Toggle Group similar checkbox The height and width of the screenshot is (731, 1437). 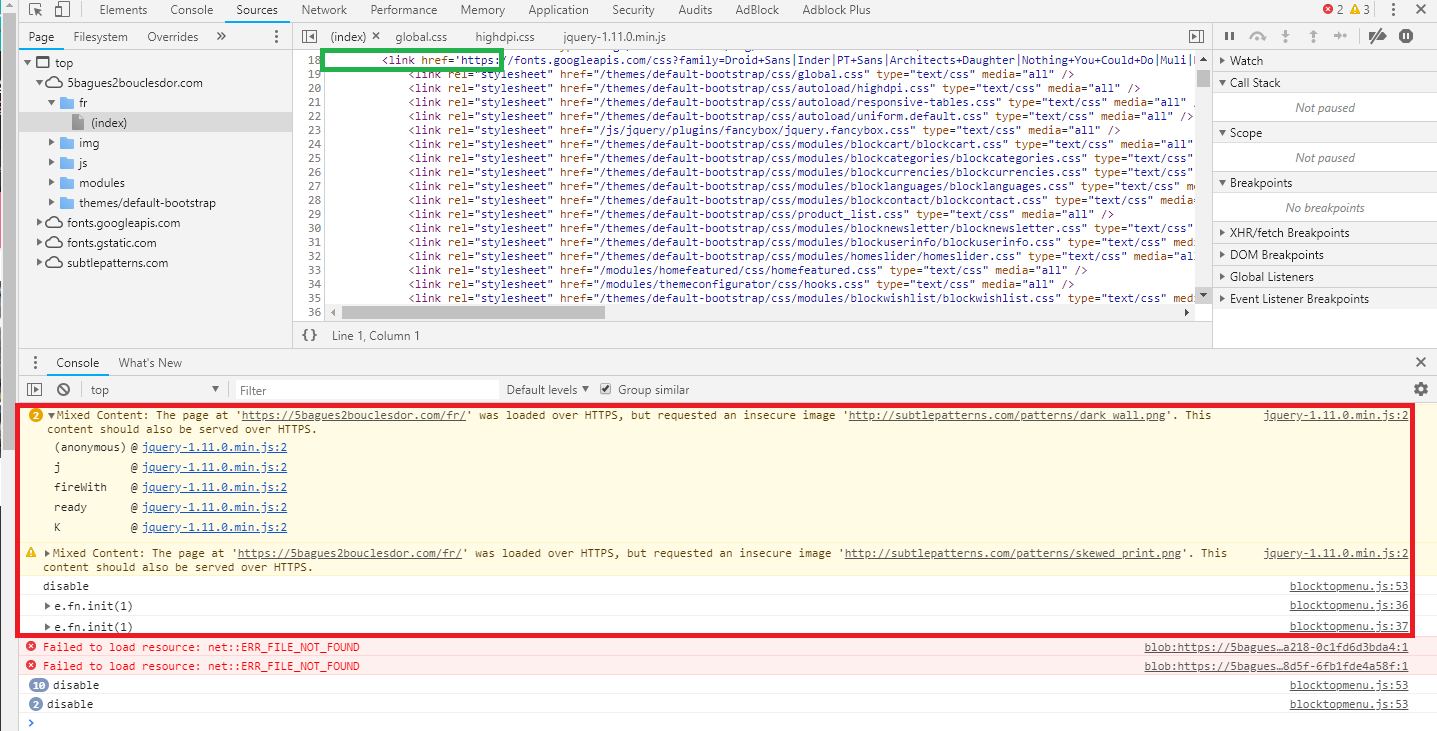point(606,389)
